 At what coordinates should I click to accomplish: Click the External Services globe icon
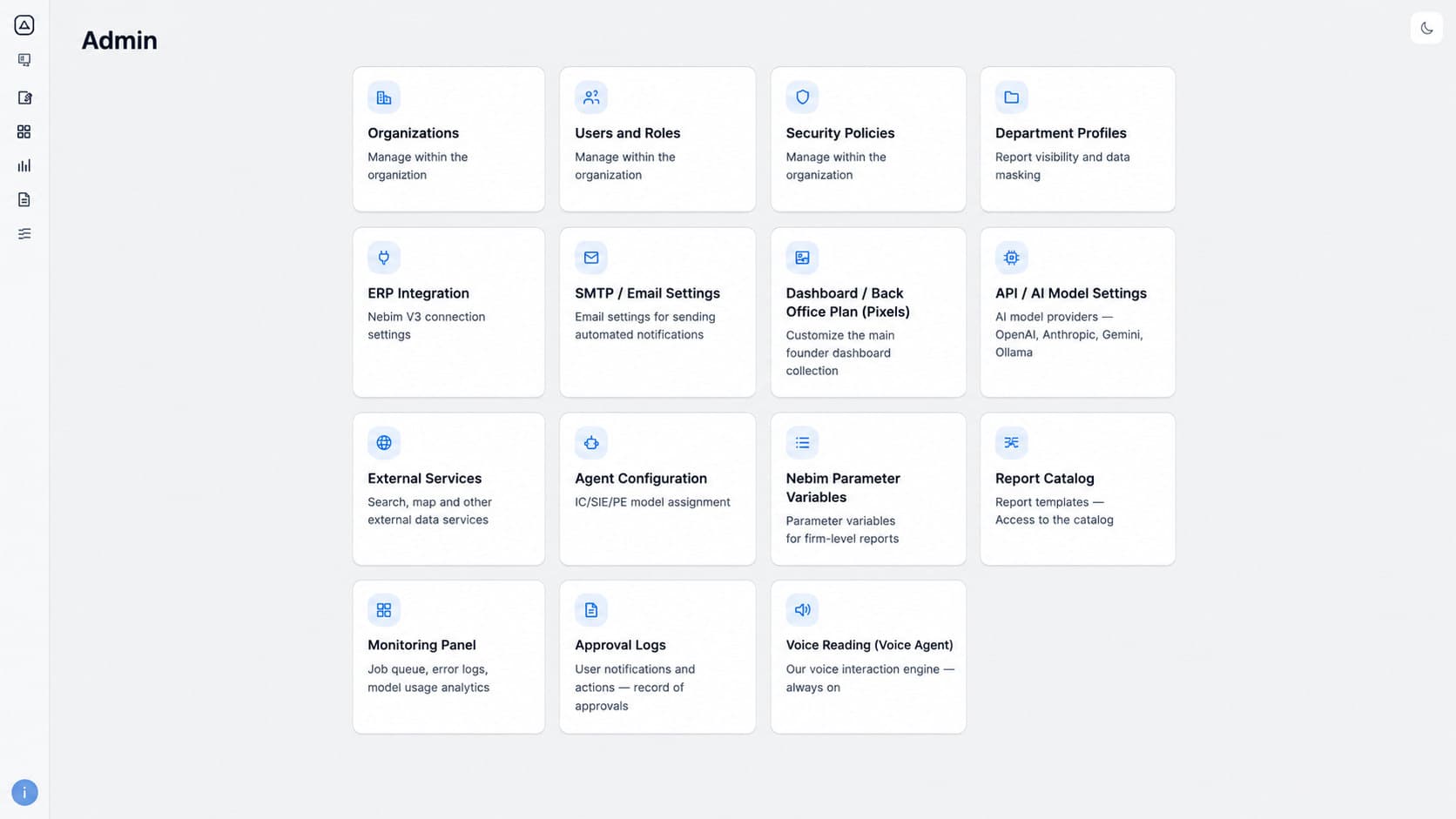tap(384, 443)
